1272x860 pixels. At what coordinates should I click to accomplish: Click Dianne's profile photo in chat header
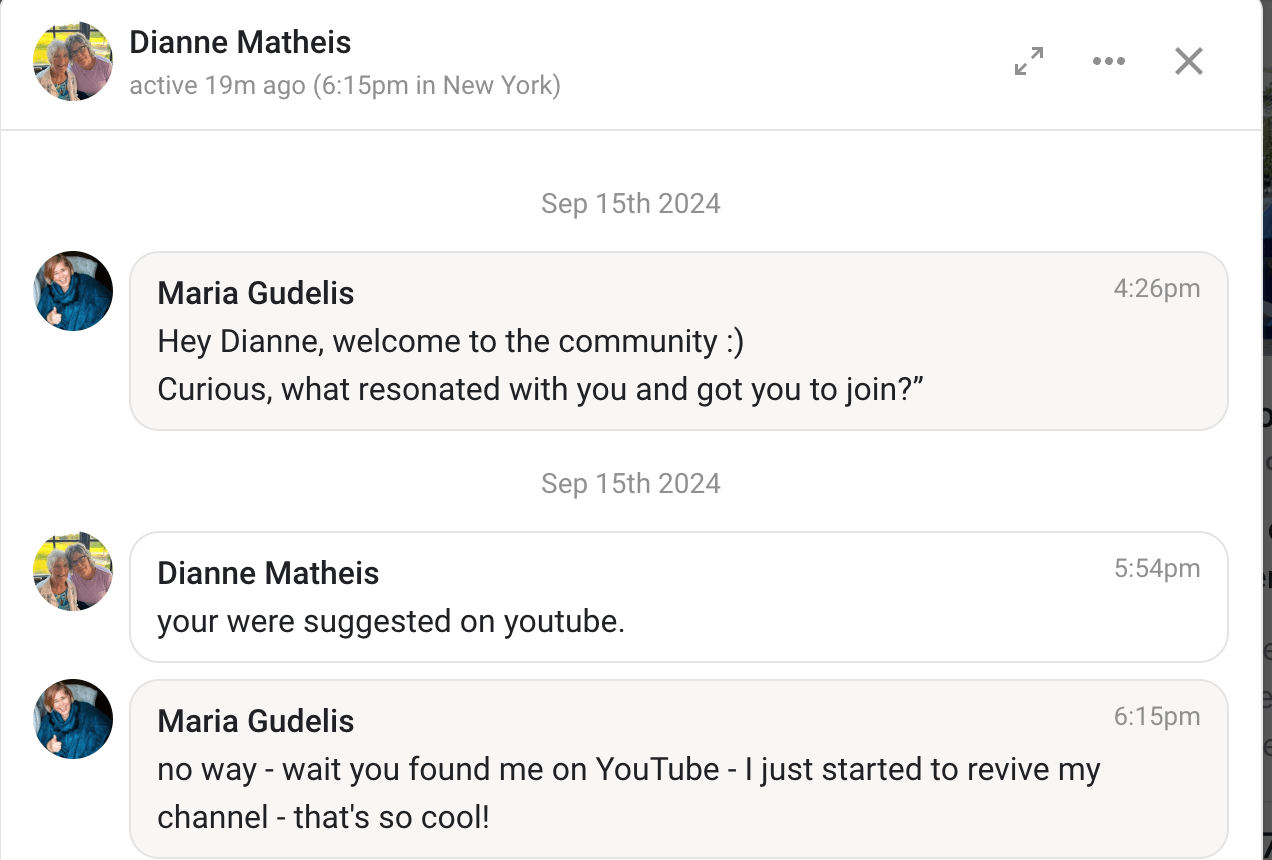point(73,62)
